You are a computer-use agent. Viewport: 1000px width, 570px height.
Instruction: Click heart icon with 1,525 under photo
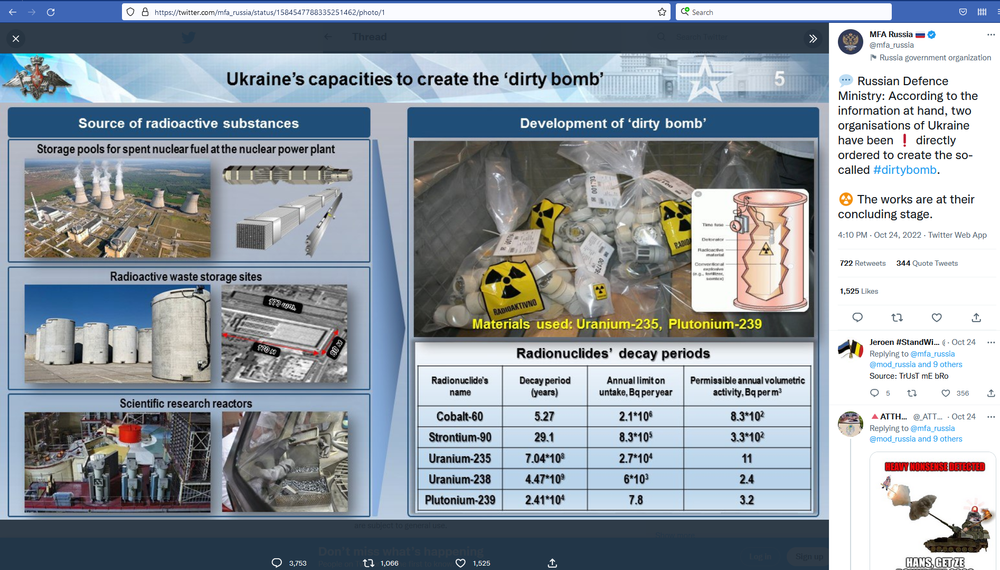[460, 563]
